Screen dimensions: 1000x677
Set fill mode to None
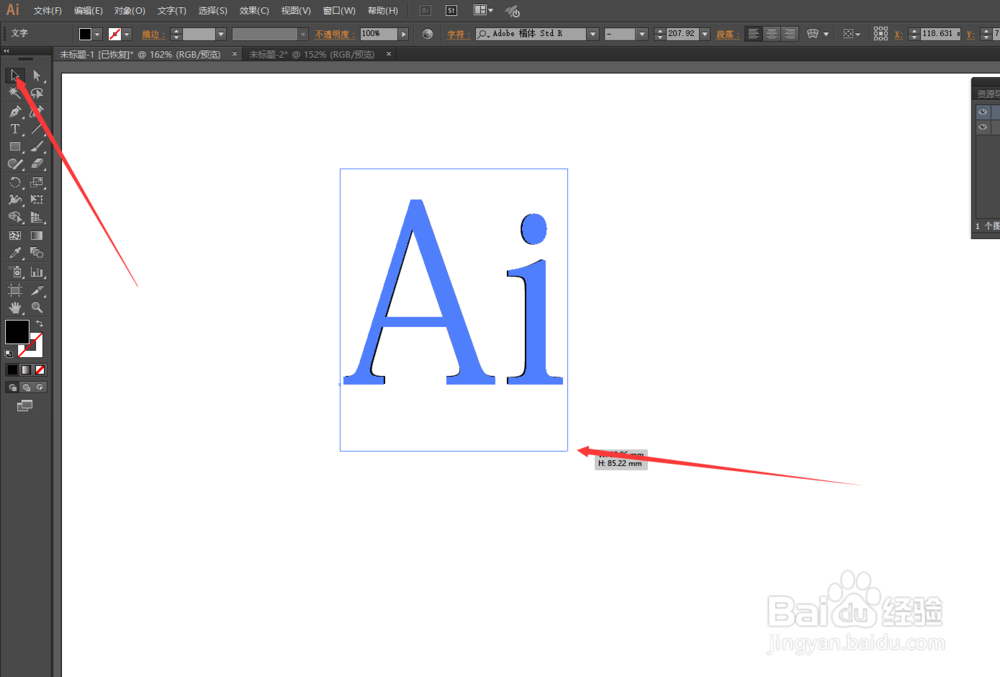click(40, 370)
